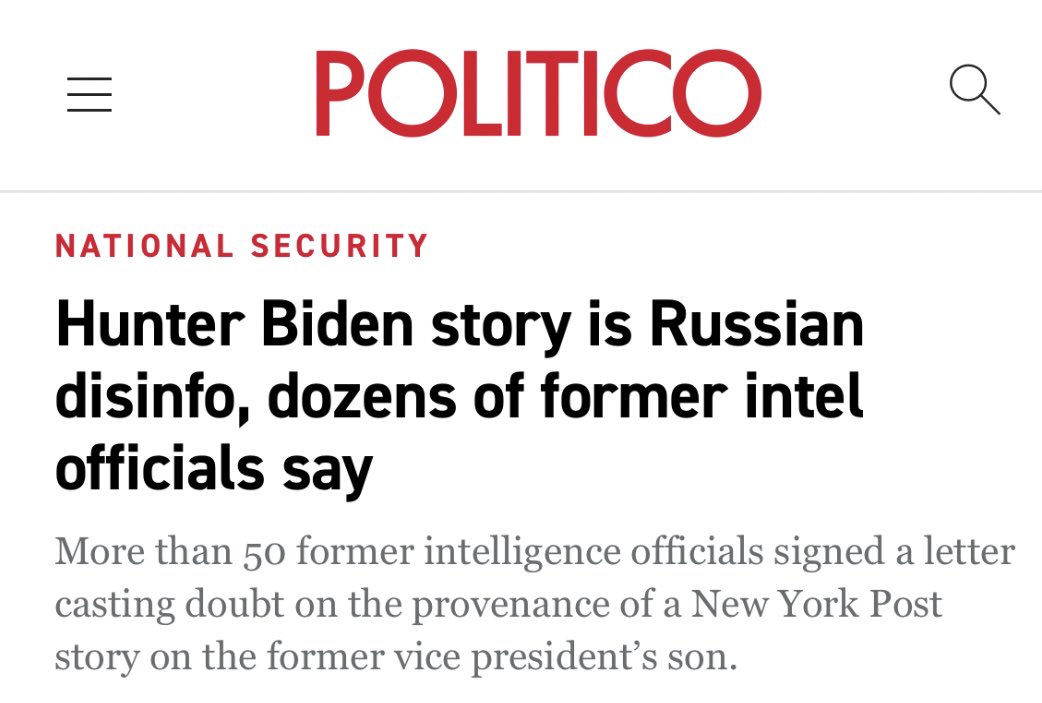Click the word "SECURITY" in the section label
The height and width of the screenshot is (703, 1042).
point(340,245)
